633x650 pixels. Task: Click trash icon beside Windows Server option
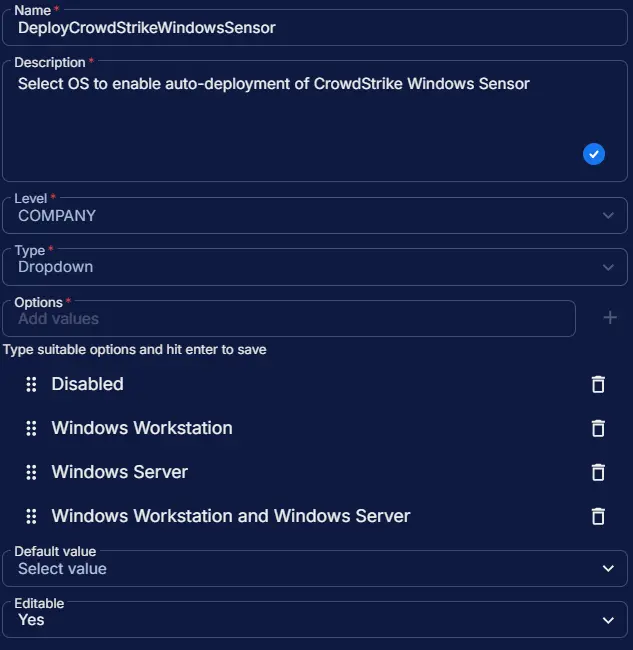598,472
